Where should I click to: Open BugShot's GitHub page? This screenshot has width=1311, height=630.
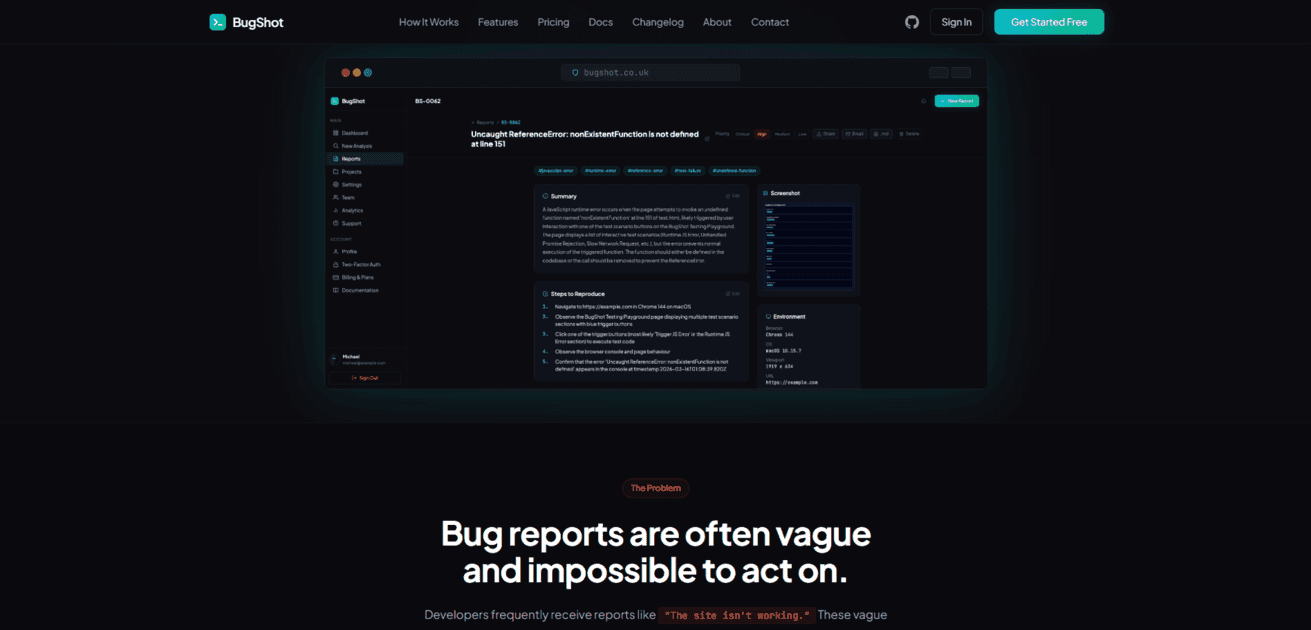(911, 21)
